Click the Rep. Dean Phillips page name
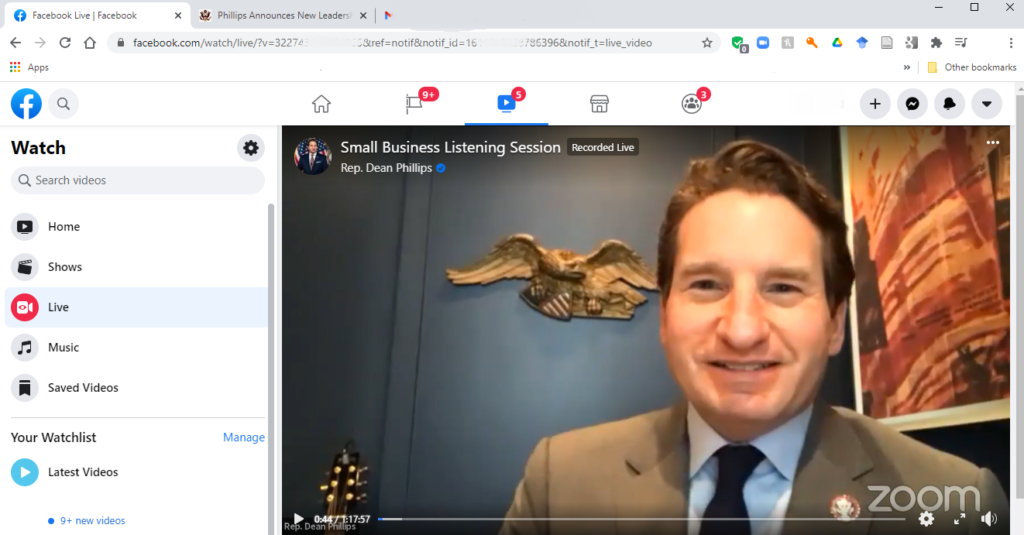 pos(386,168)
